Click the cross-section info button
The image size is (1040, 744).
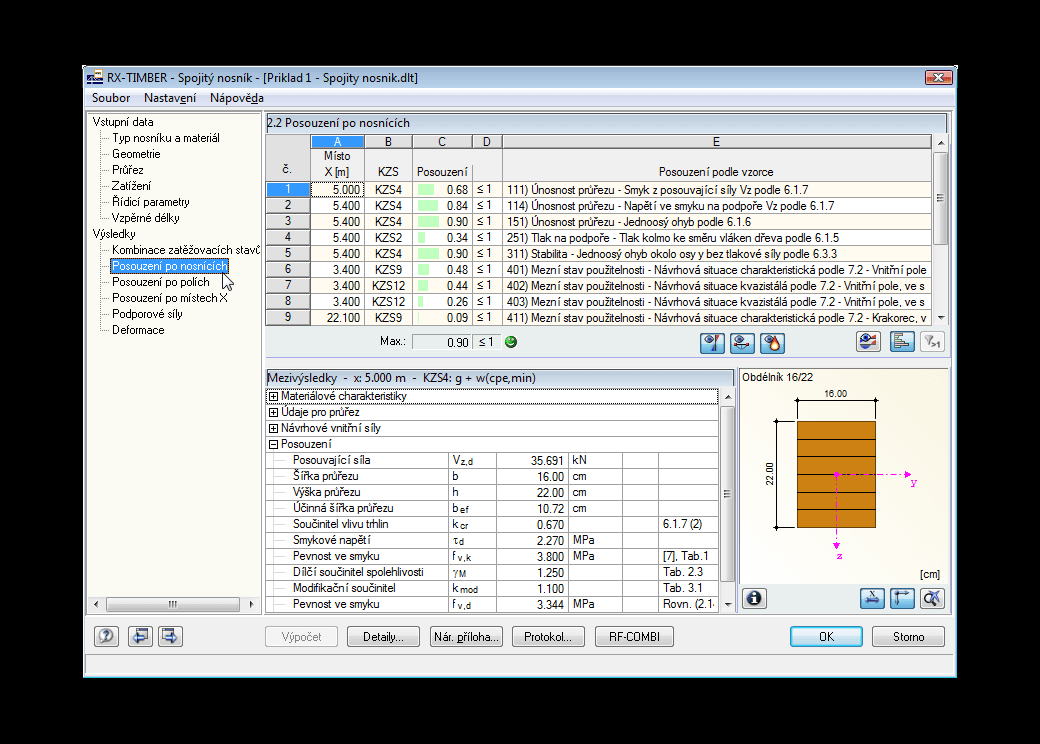[x=754, y=598]
